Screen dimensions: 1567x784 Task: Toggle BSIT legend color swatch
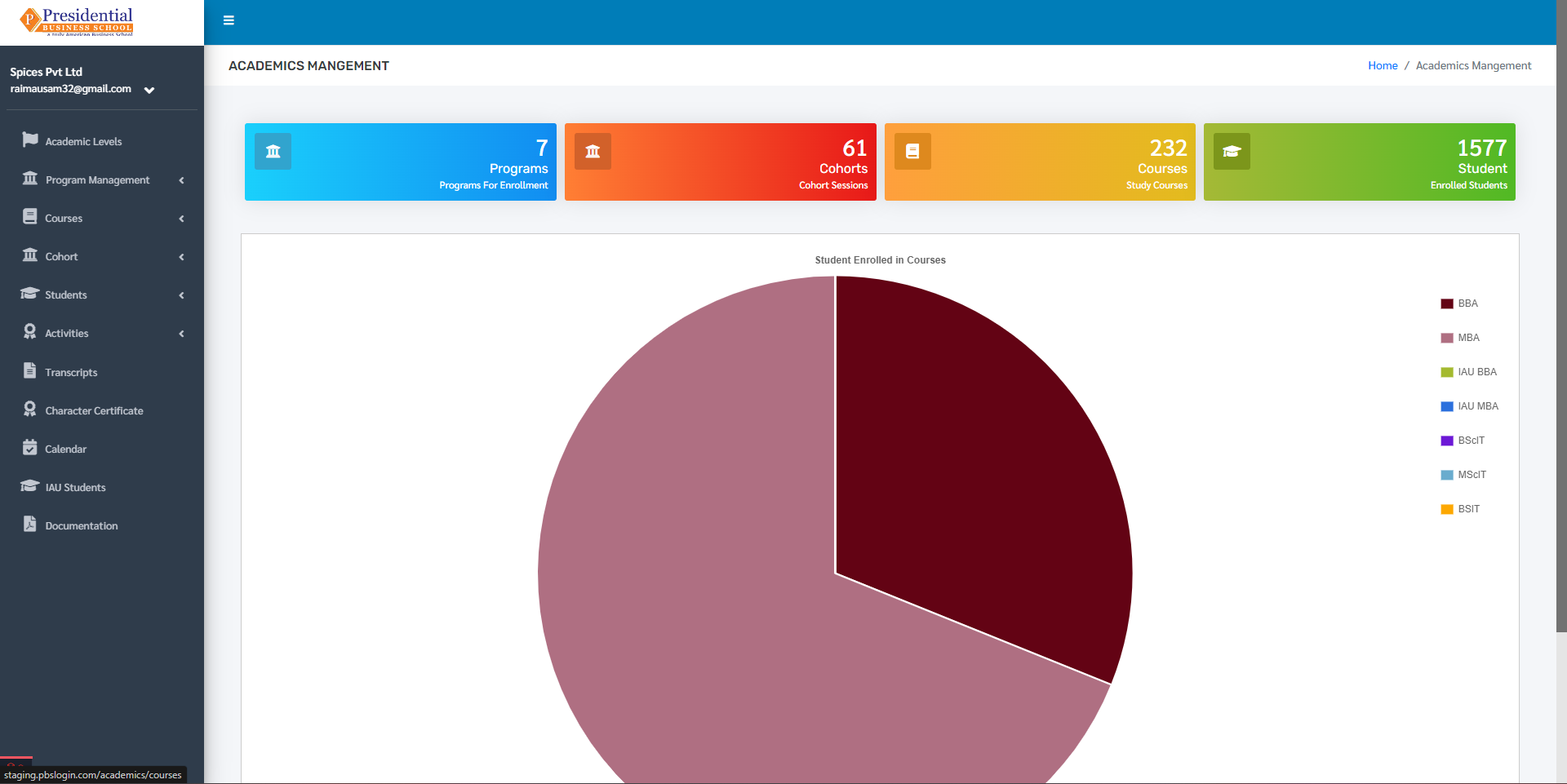click(x=1447, y=509)
